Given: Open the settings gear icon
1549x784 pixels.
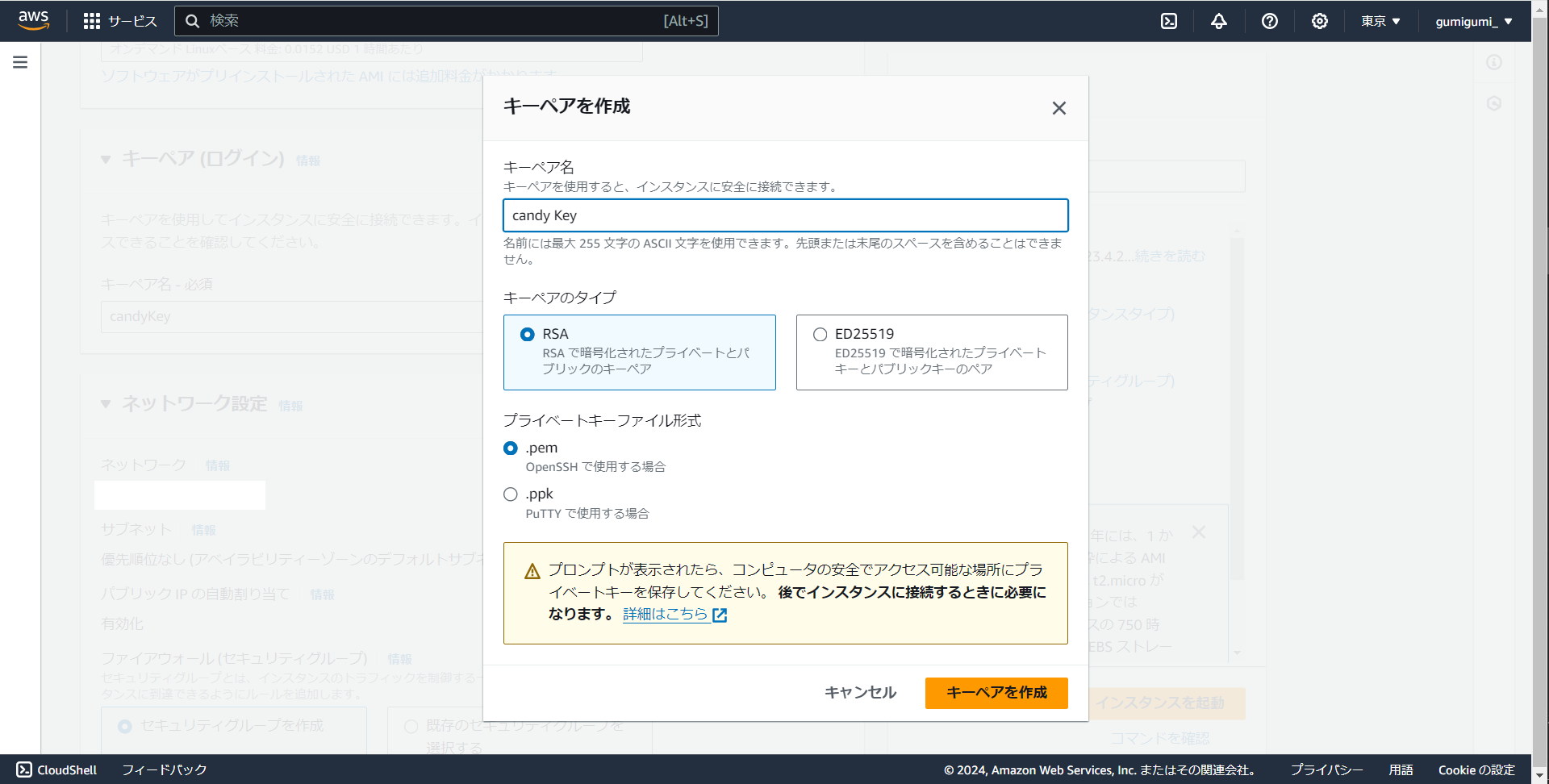Looking at the screenshot, I should tap(1319, 21).
